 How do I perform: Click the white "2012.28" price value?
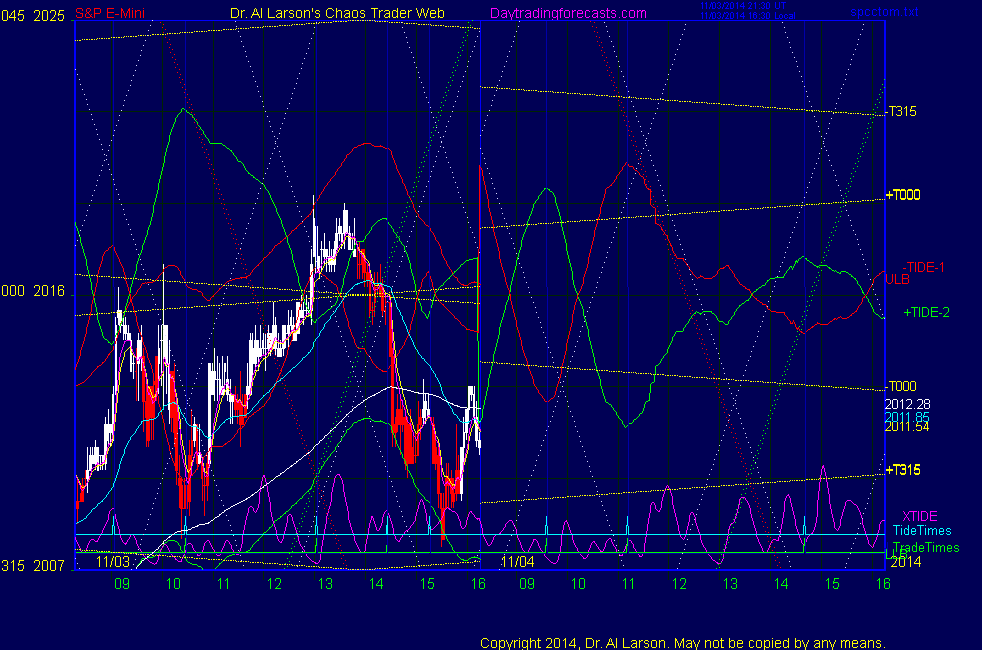click(x=907, y=405)
